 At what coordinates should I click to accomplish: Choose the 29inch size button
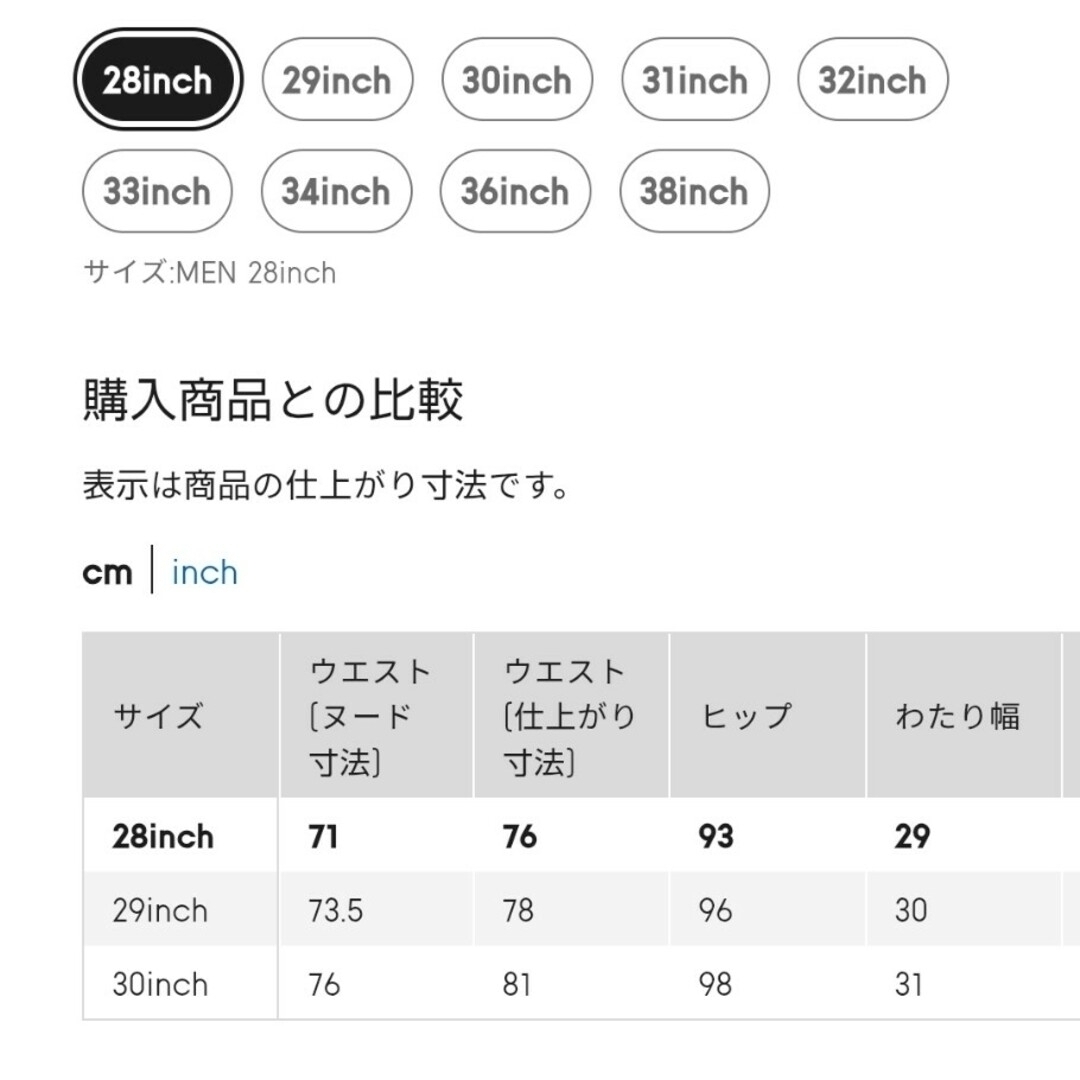tap(337, 80)
